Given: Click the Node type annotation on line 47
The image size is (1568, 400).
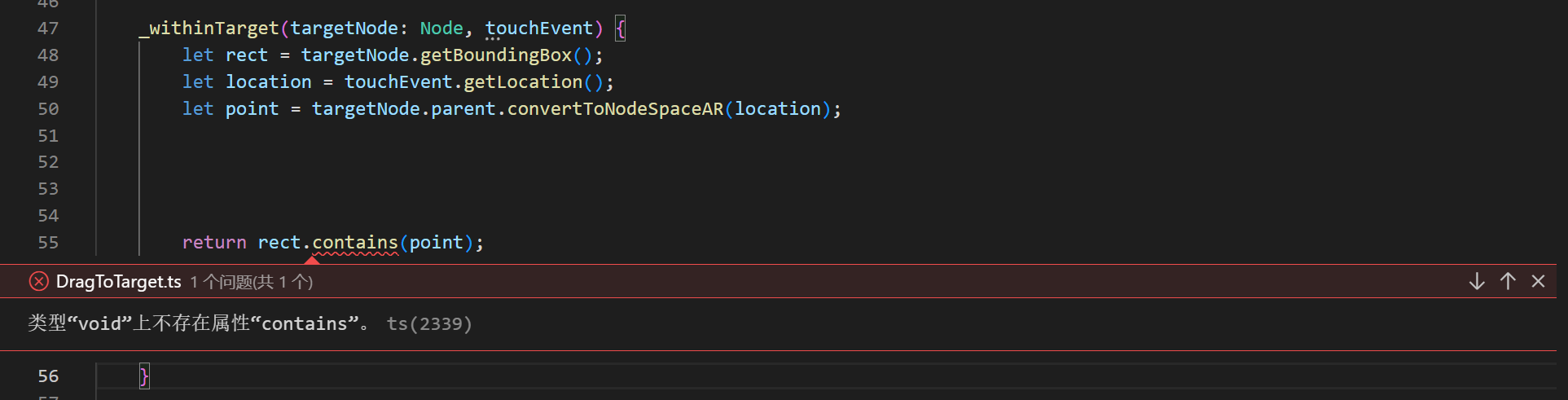Looking at the screenshot, I should [441, 29].
